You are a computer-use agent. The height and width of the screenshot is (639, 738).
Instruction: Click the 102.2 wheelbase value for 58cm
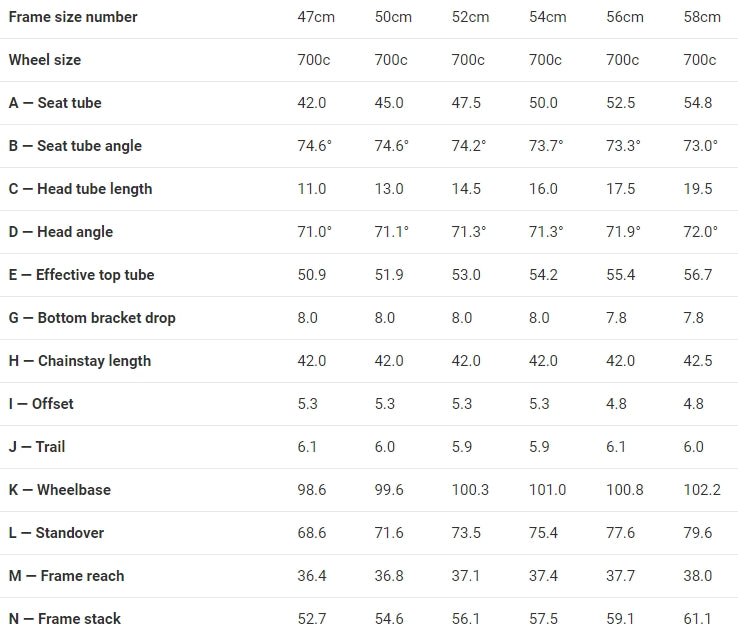click(x=701, y=490)
